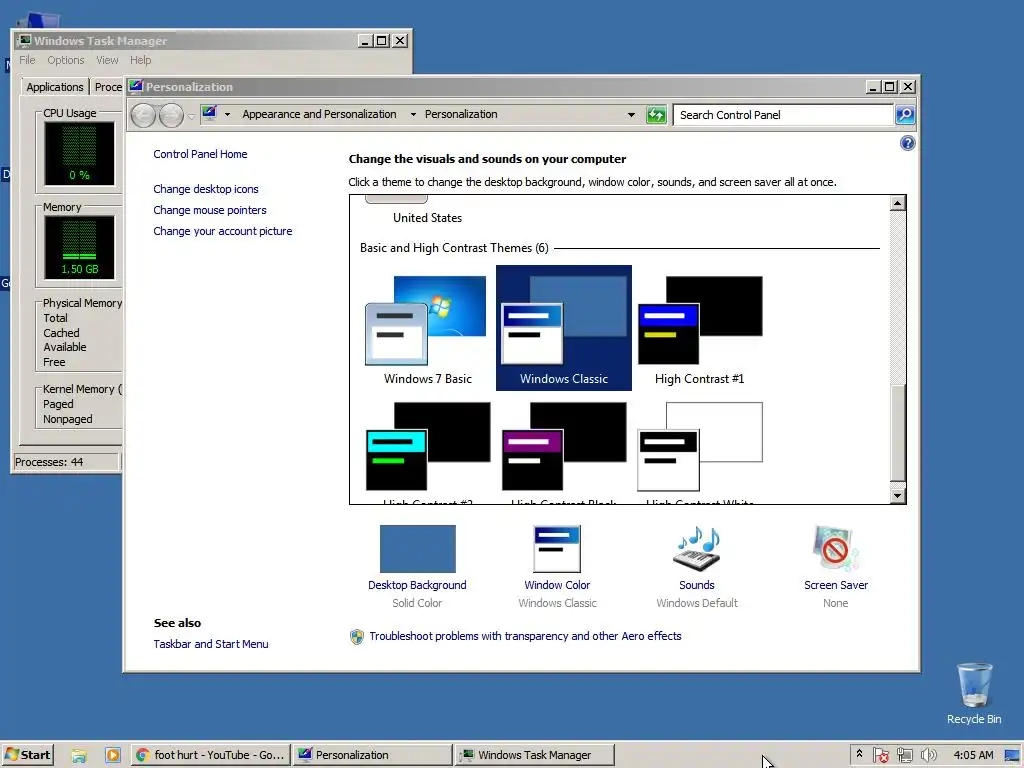
Task: Click the green Refresh button by address bar
Action: pyautogui.click(x=656, y=115)
